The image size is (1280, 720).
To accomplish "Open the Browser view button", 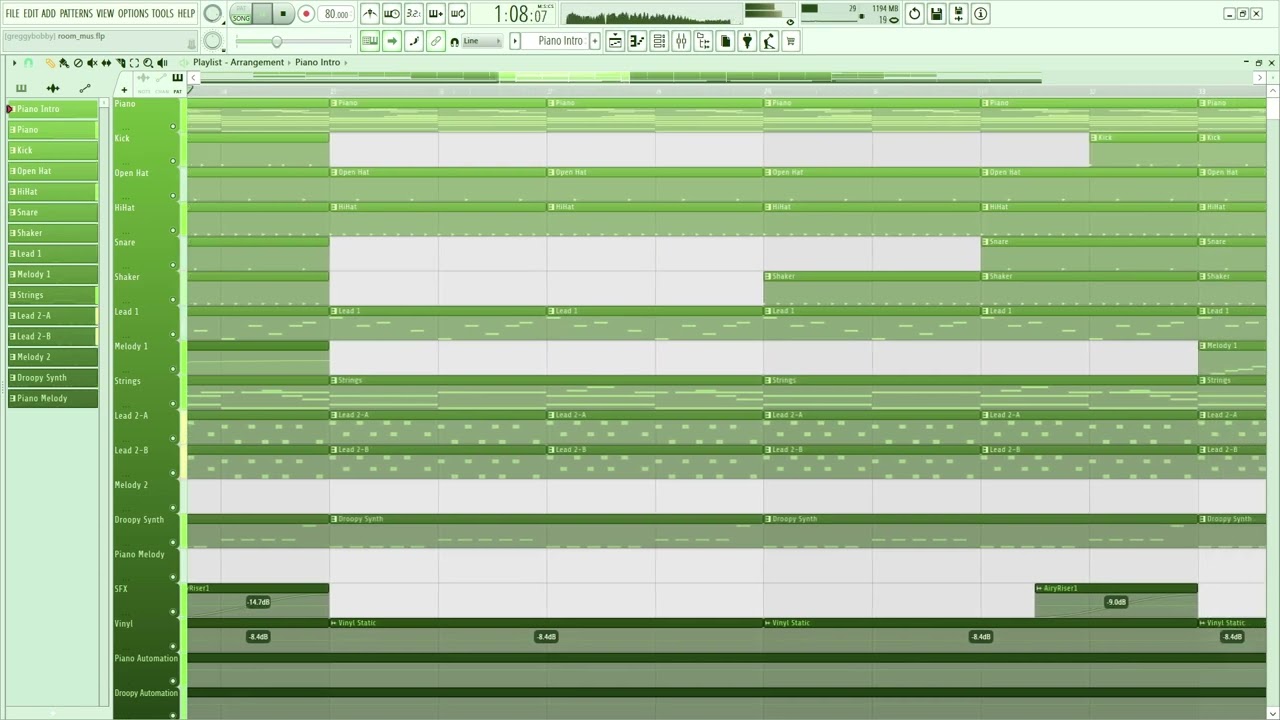I will [703, 41].
